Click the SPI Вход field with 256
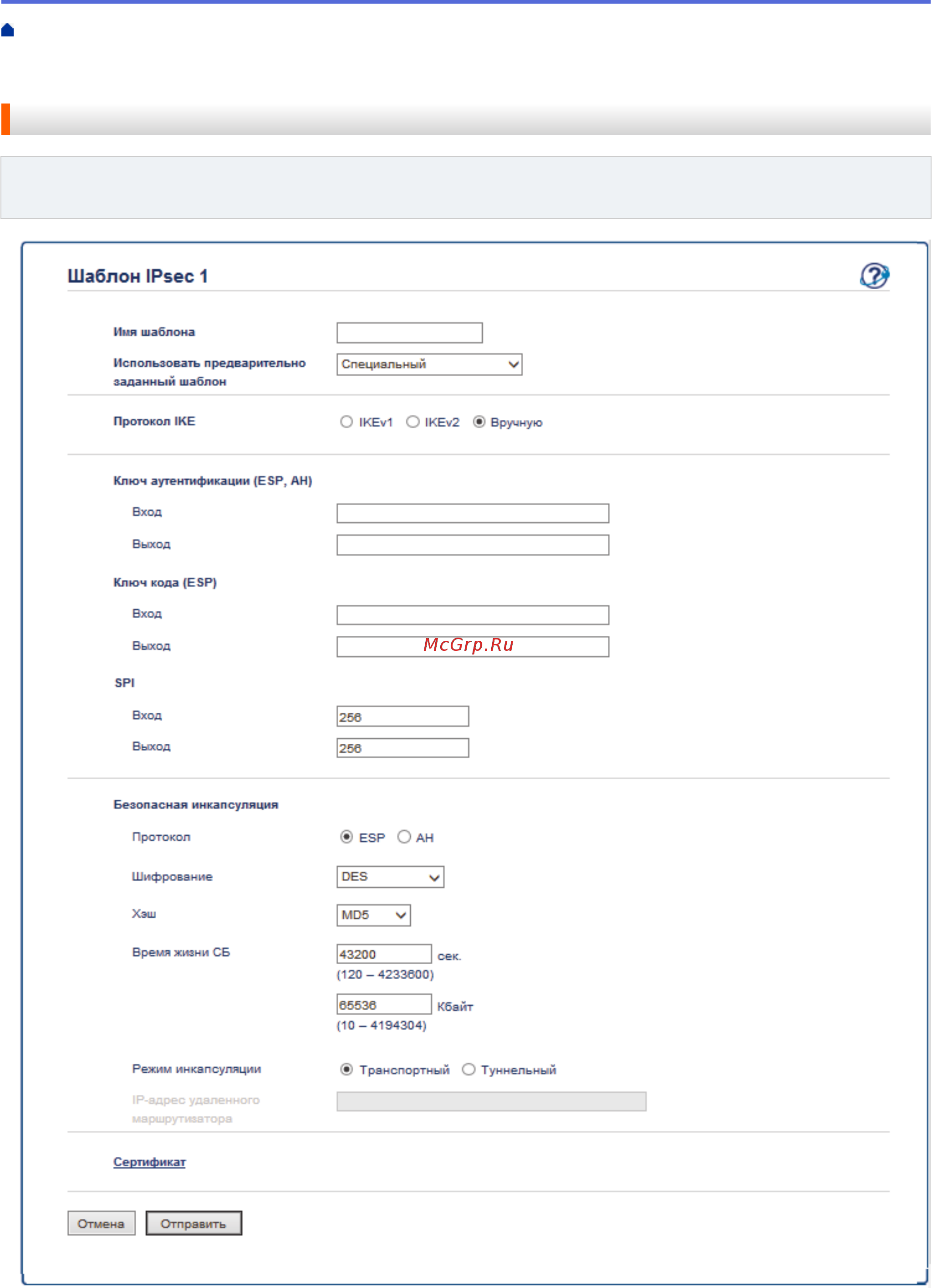Viewport: 932px width, 1288px height. 402,717
